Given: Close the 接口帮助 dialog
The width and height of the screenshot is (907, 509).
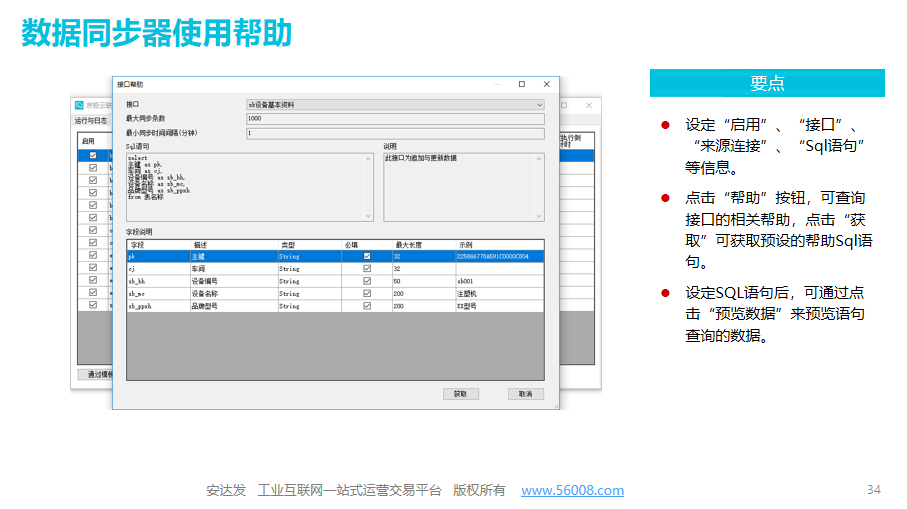Looking at the screenshot, I should (546, 85).
